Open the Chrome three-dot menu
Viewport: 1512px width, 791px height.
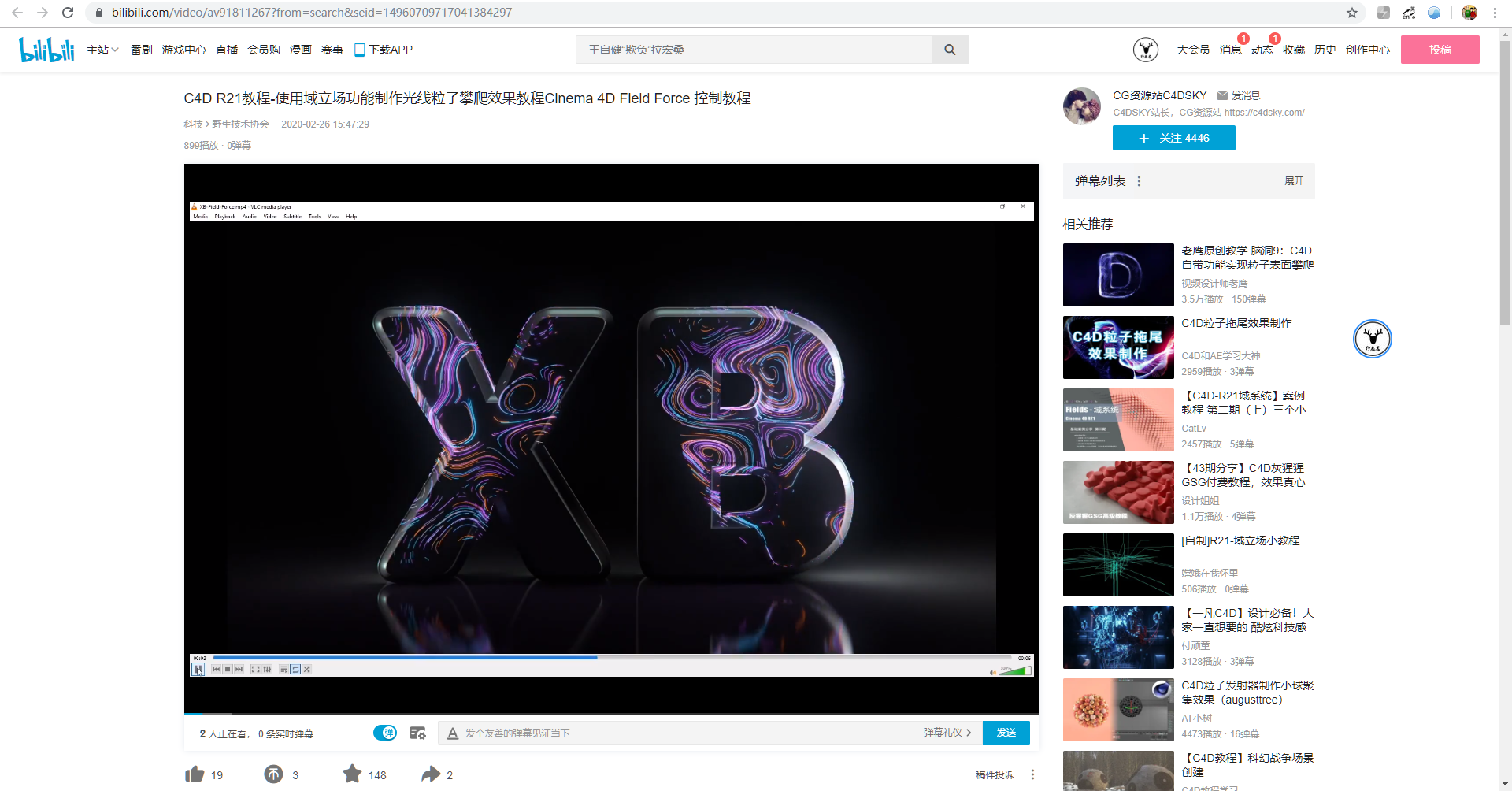coord(1495,13)
